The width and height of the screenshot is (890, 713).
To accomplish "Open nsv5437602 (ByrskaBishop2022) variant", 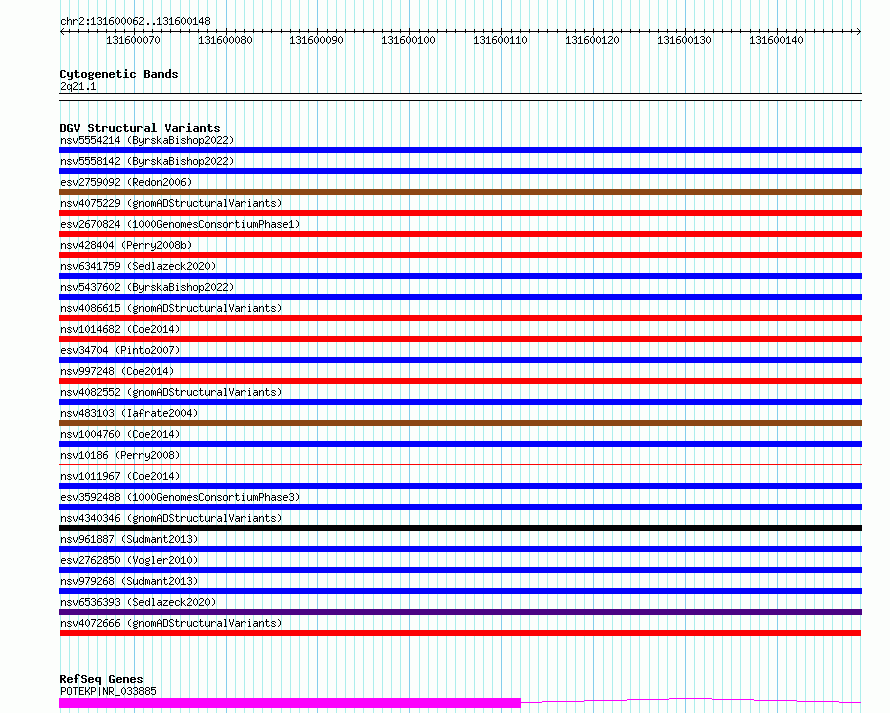I will [x=147, y=287].
